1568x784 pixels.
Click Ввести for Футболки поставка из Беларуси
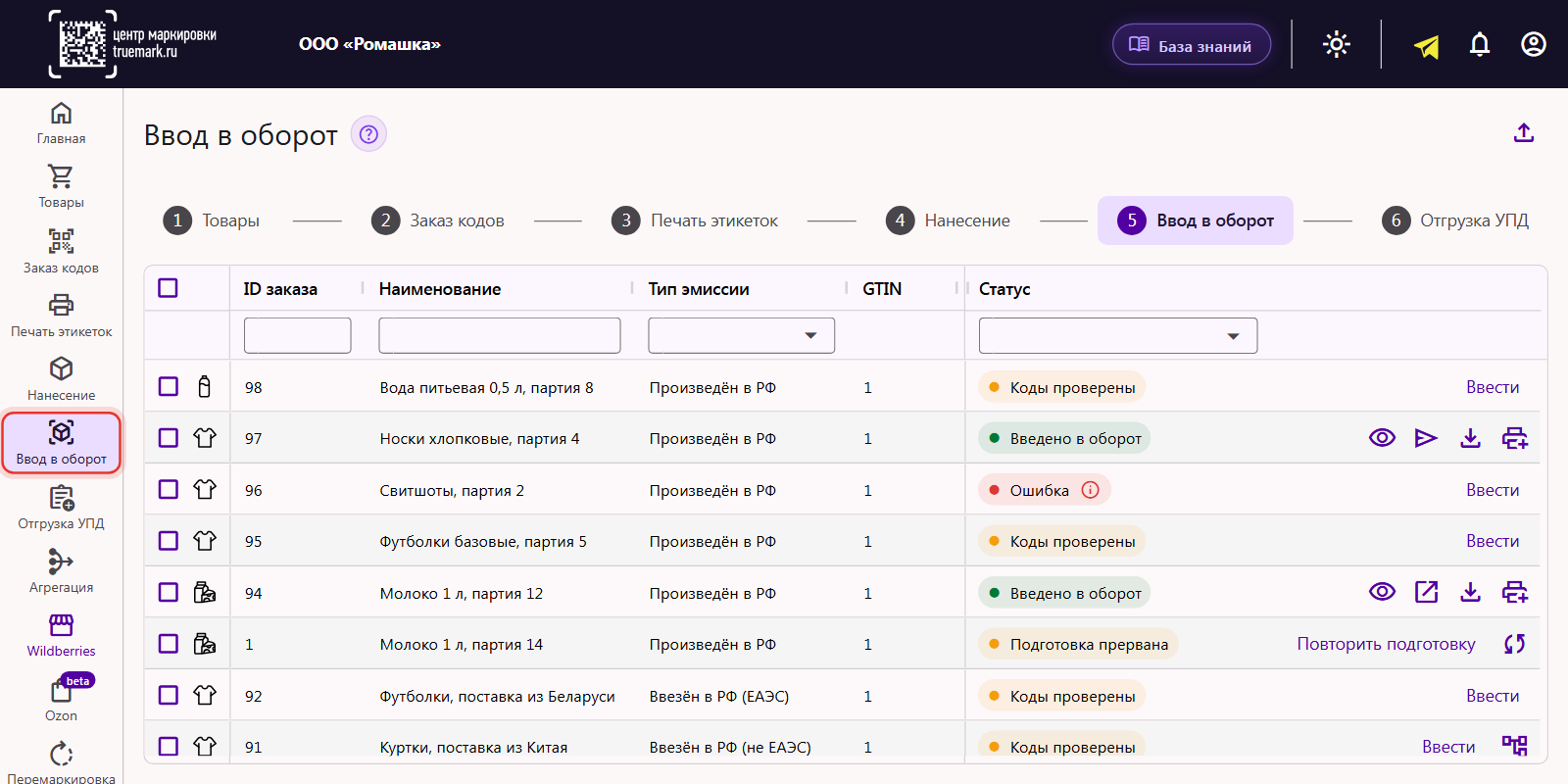tap(1493, 696)
